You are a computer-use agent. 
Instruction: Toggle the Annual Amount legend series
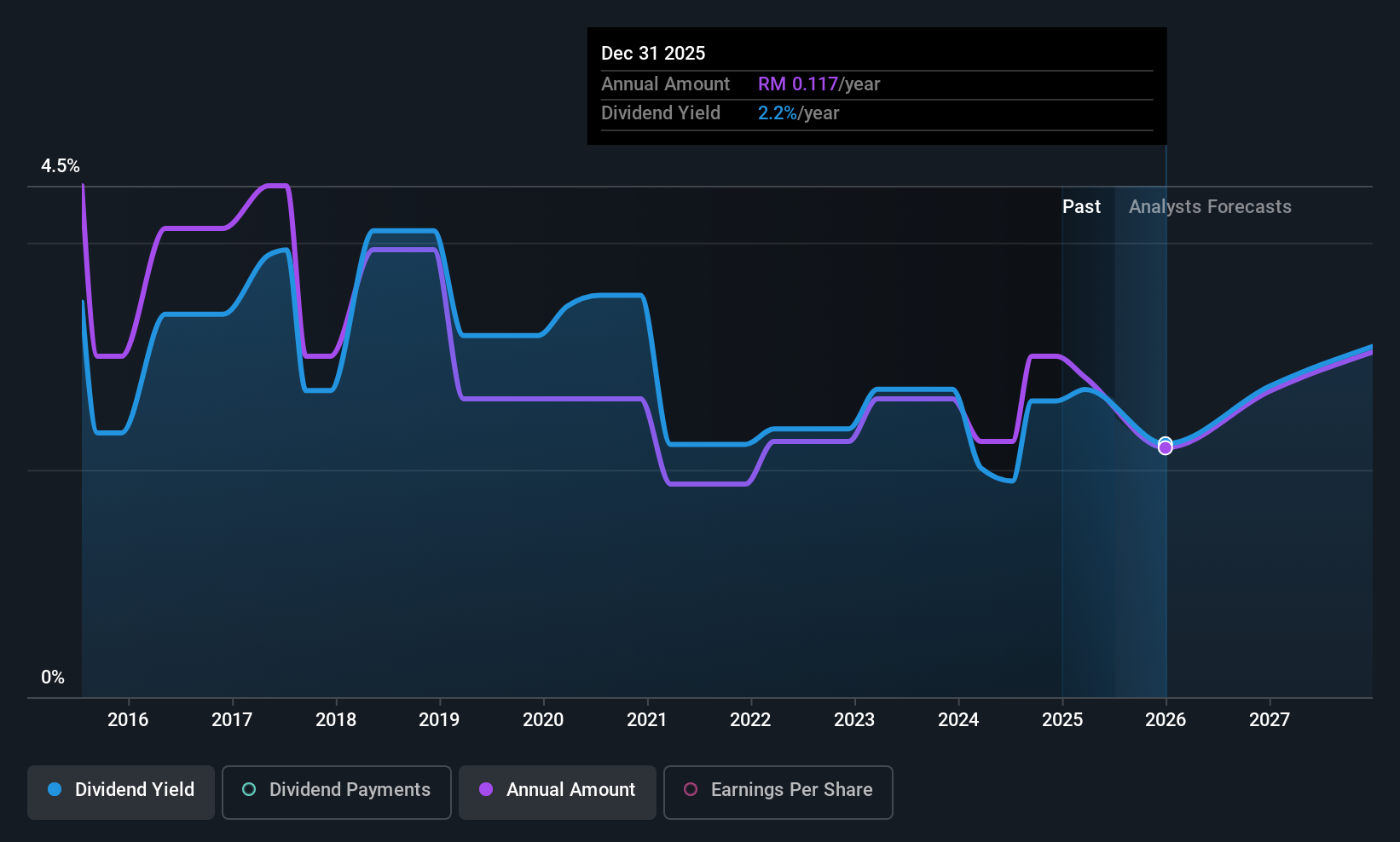click(558, 793)
